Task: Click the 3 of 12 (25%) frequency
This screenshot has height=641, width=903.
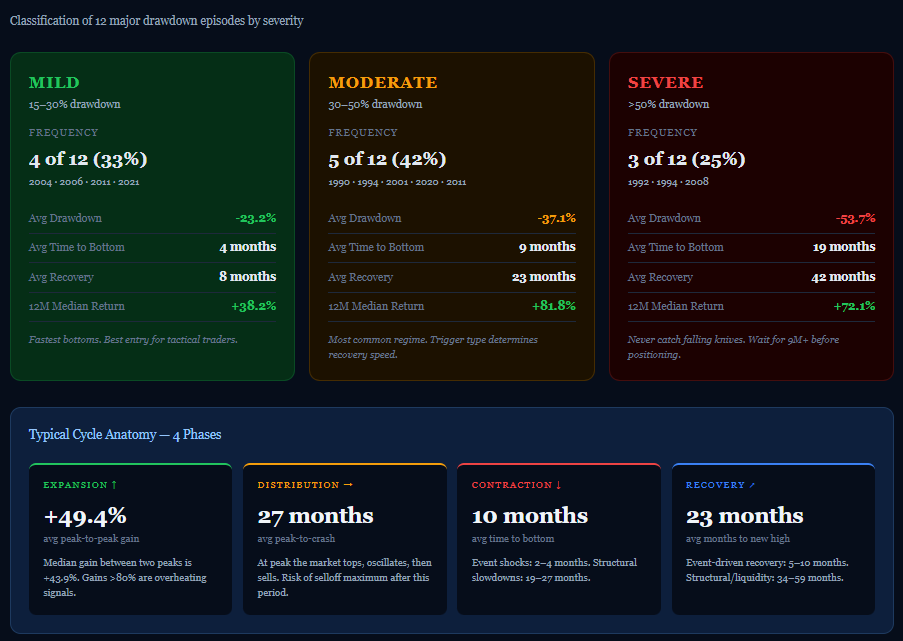Action: [x=686, y=159]
